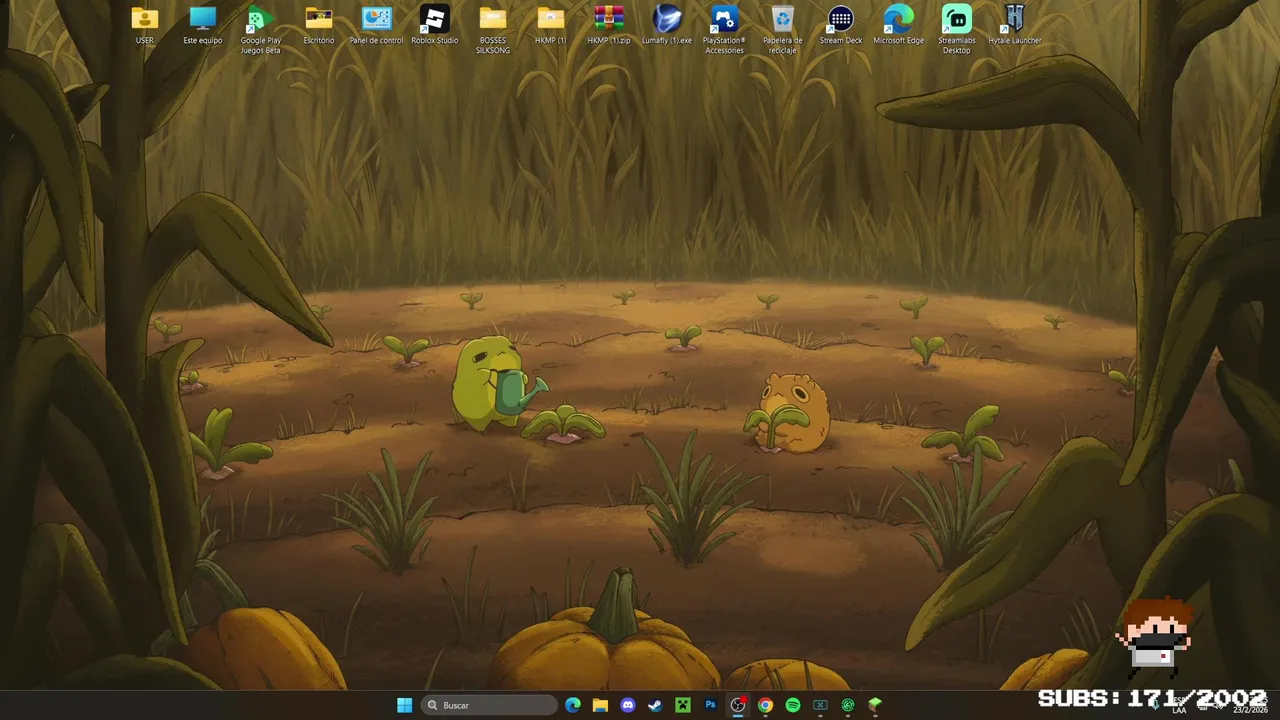The image size is (1280, 720).
Task: Select the Stream Deck shortcut
Action: coord(841,26)
